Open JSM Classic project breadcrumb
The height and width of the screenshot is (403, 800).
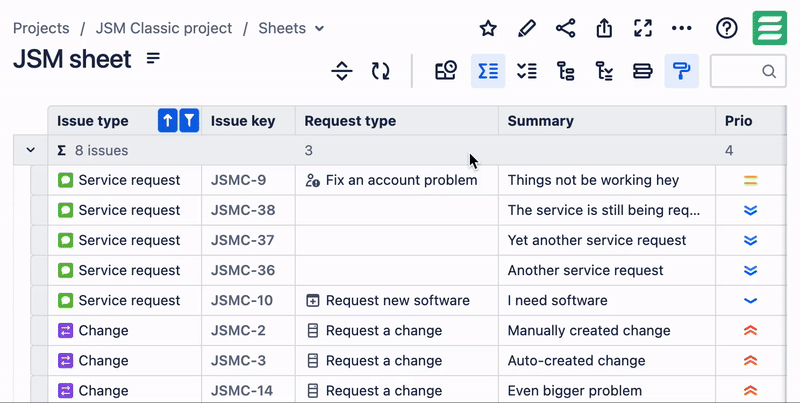164,28
